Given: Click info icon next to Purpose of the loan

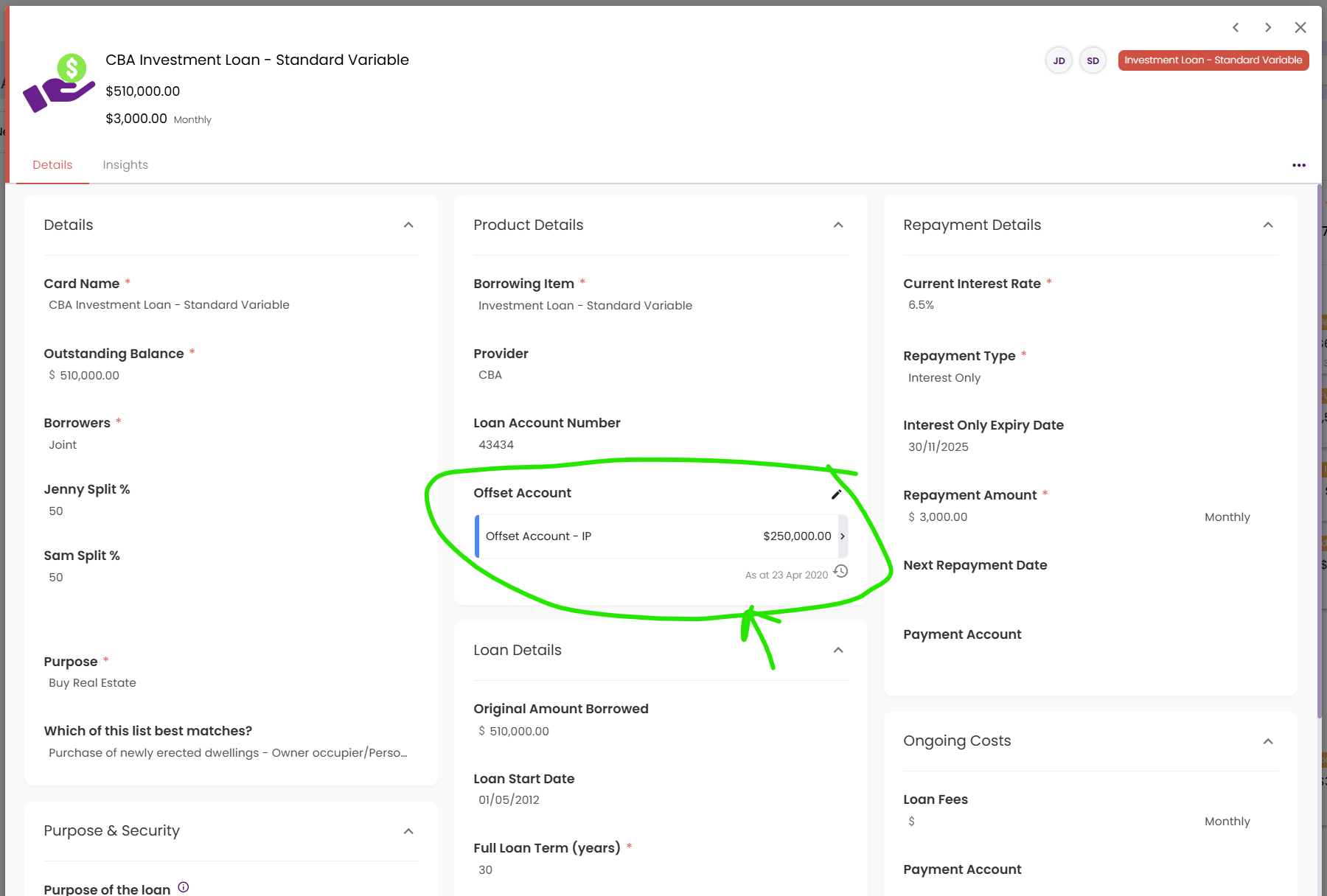Looking at the screenshot, I should (184, 887).
